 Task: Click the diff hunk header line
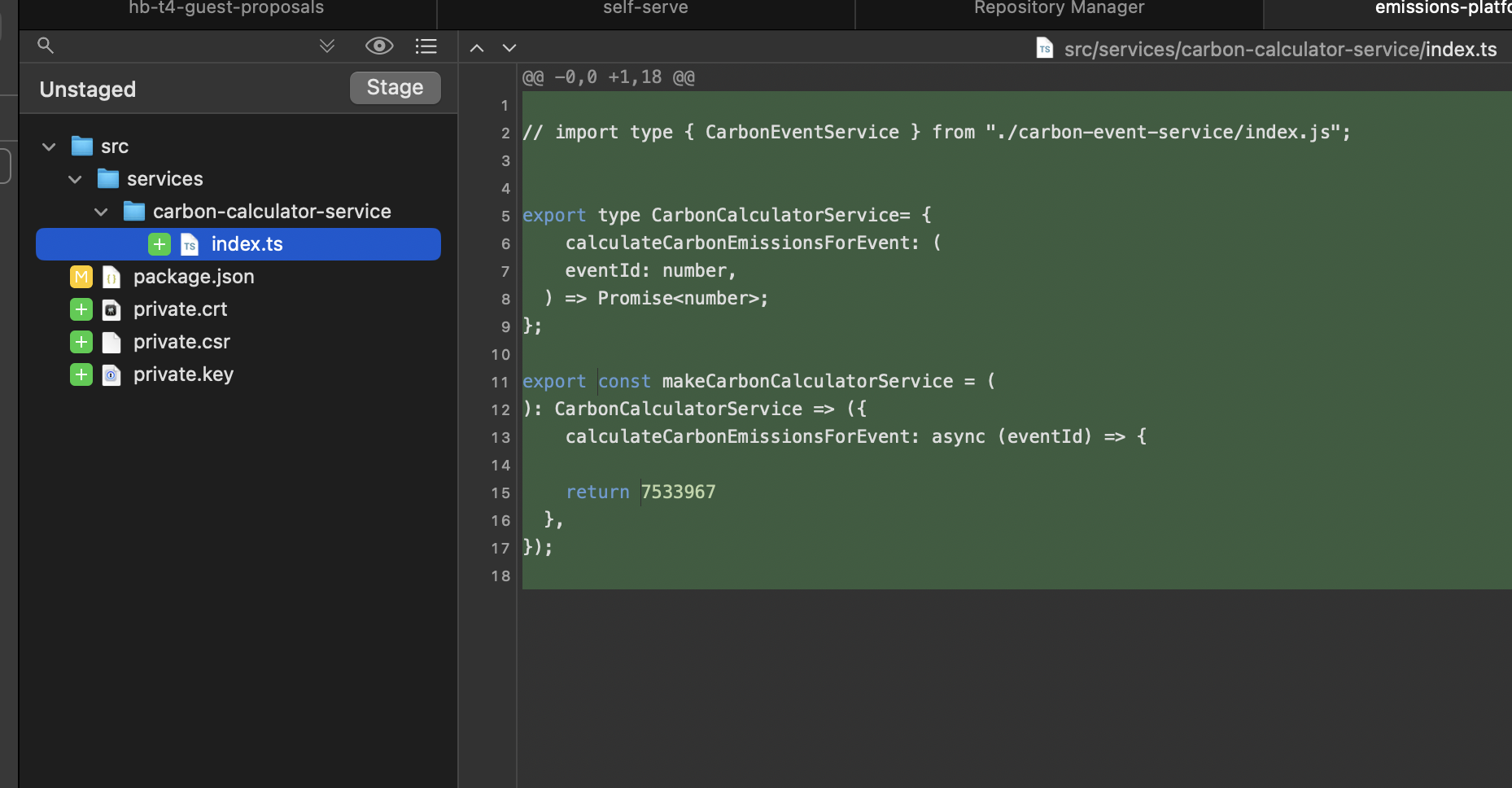pos(609,77)
